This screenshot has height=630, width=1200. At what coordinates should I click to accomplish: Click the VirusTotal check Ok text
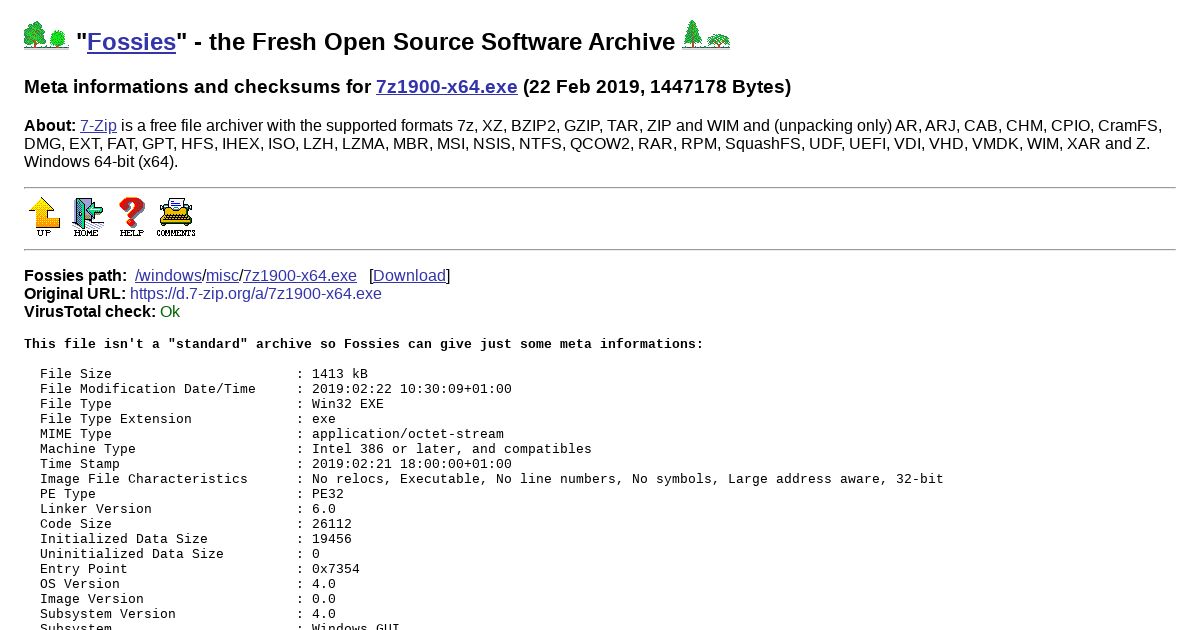tap(170, 312)
